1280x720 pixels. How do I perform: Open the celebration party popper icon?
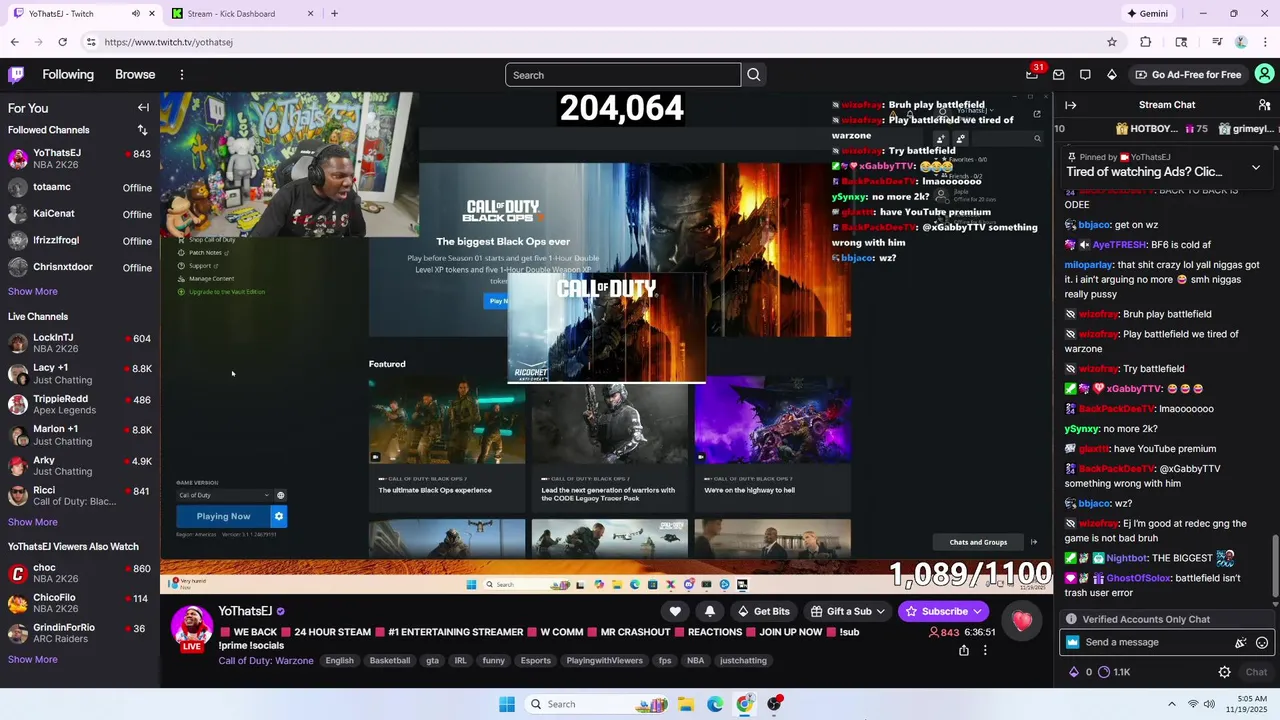pos(1241,643)
